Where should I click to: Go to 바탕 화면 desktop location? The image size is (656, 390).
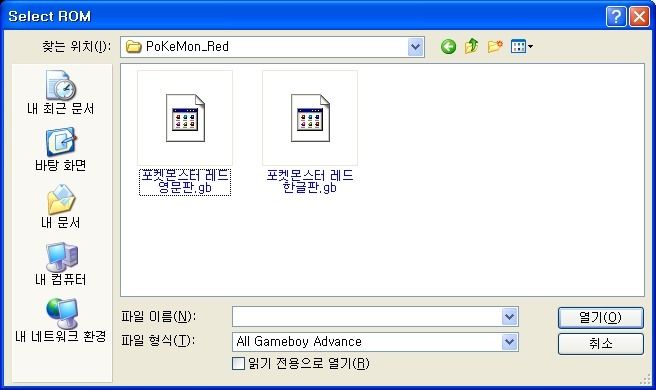tap(61, 150)
